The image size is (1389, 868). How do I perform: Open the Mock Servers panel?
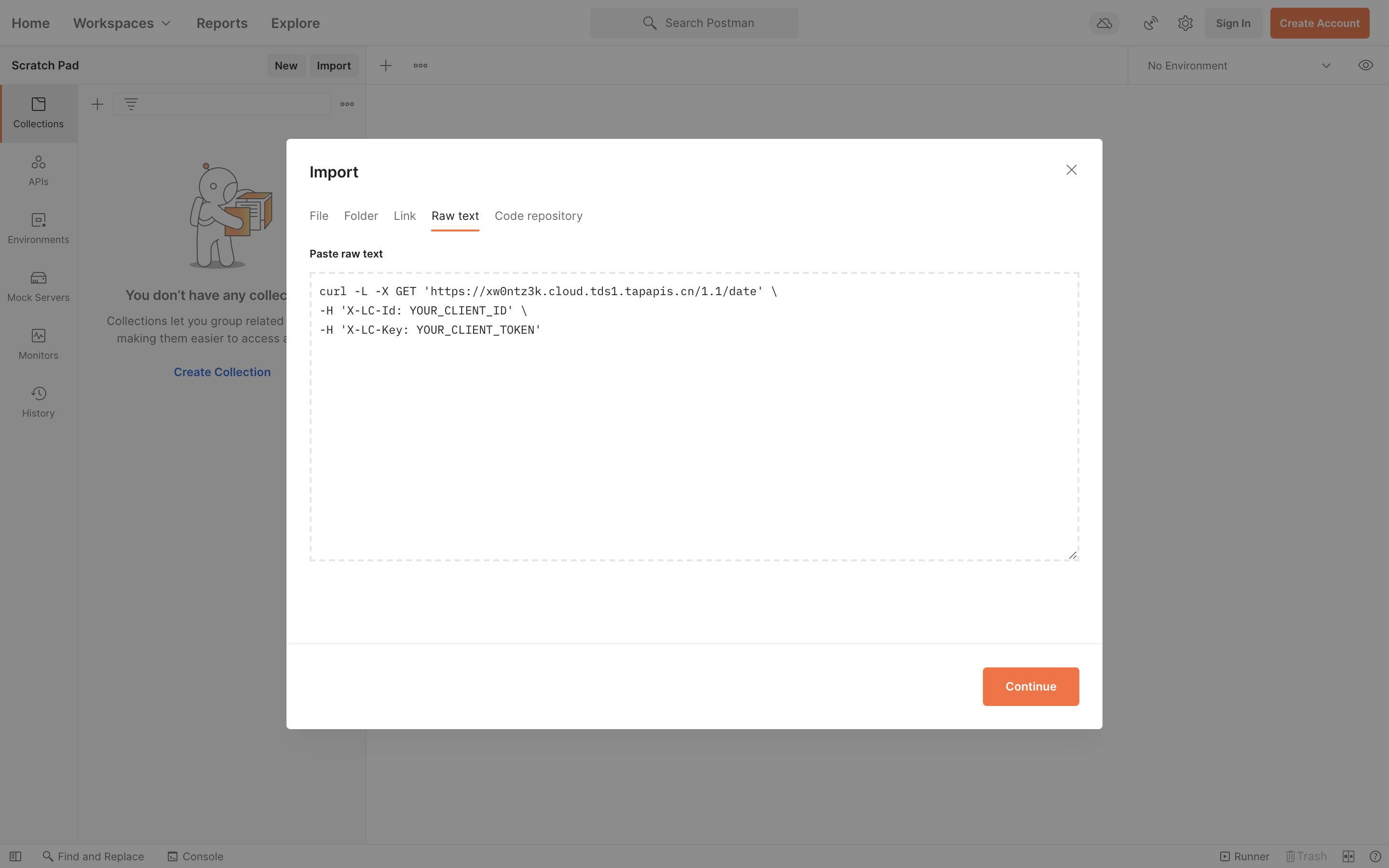coord(38,286)
